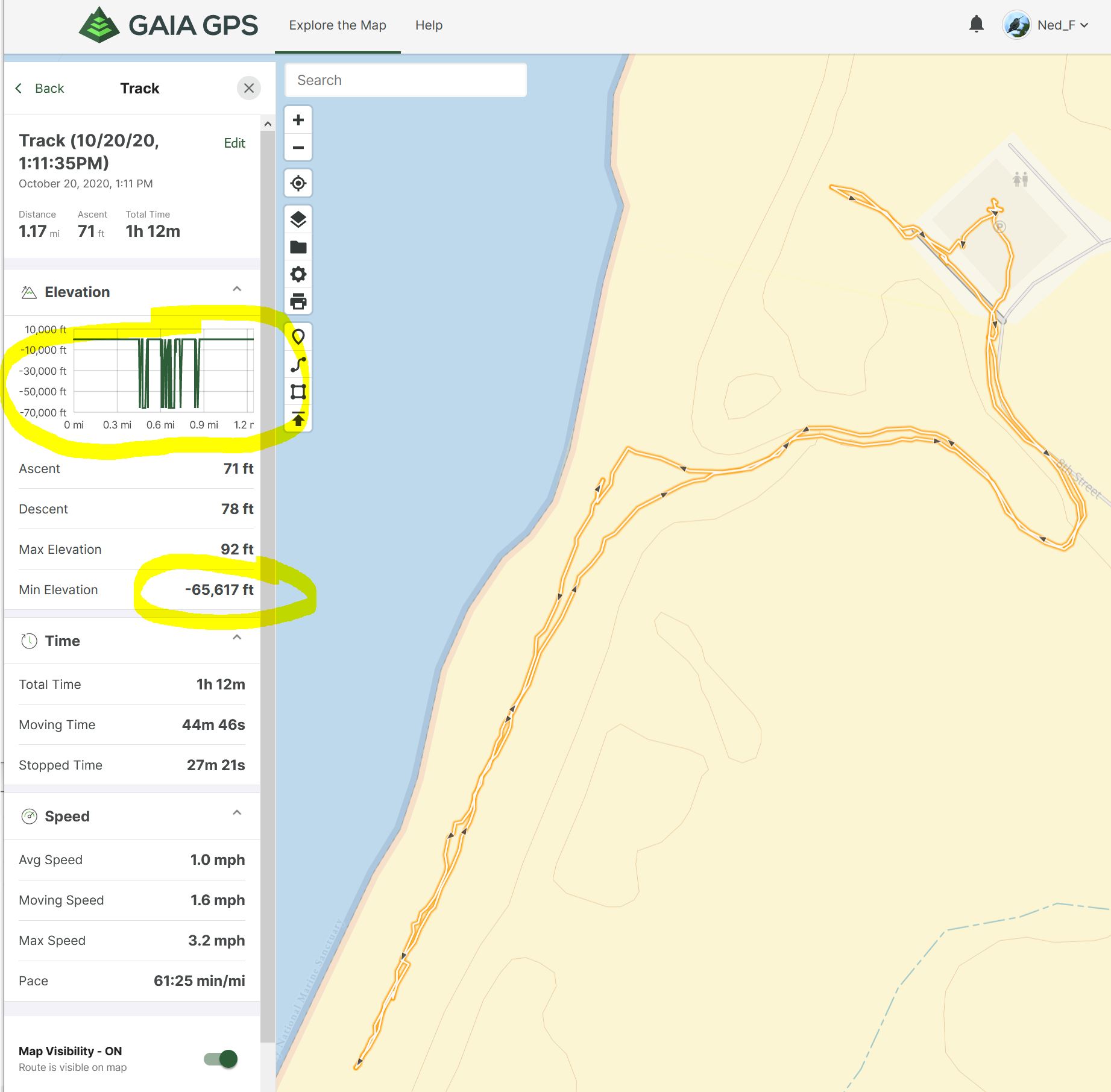The image size is (1111, 1092).
Task: Click inside the Search field
Action: pyautogui.click(x=405, y=80)
